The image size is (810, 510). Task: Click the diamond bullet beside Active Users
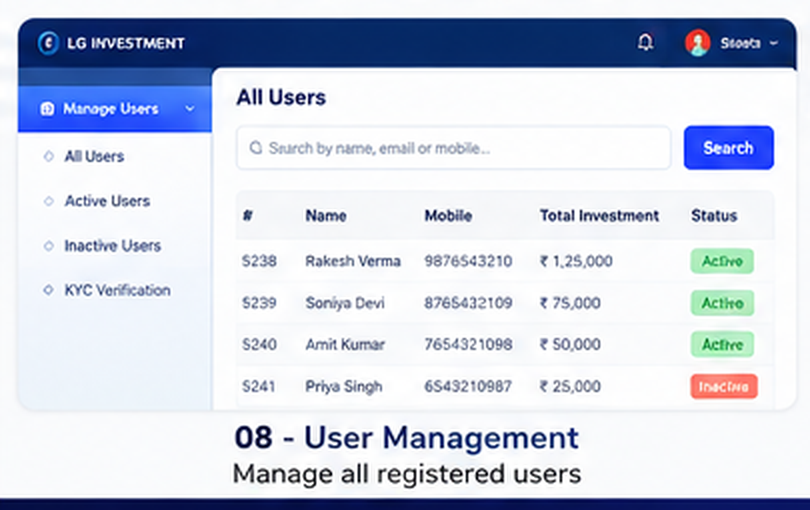[49, 200]
